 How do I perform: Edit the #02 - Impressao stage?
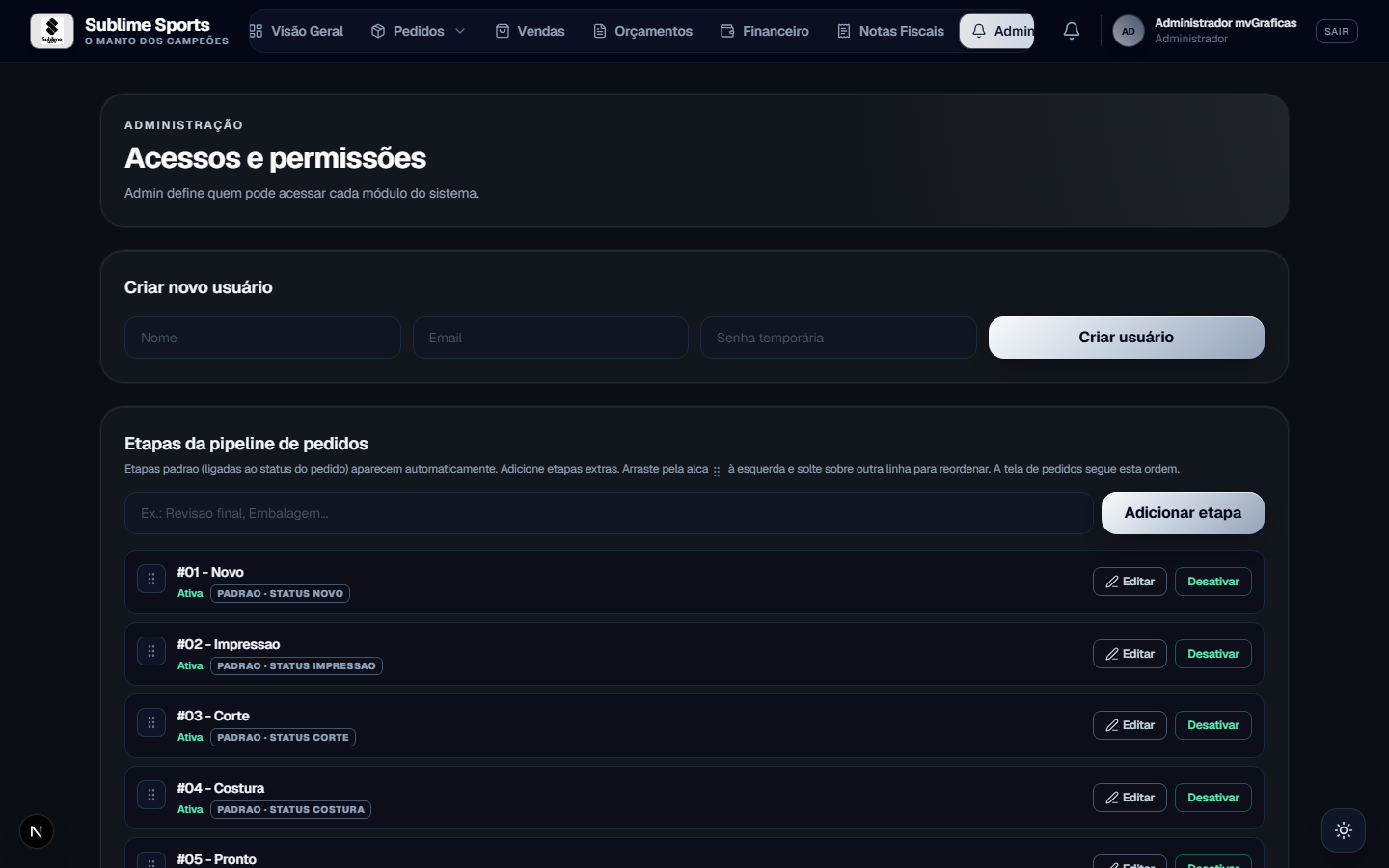1130,654
